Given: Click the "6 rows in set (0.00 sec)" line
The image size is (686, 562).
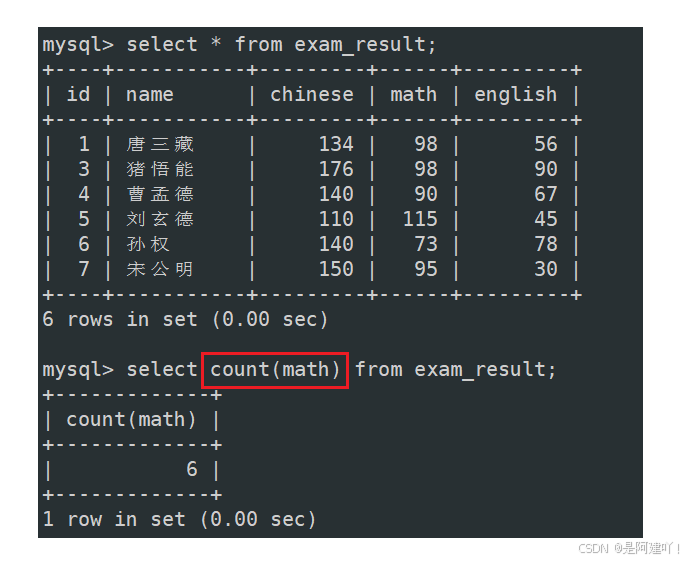Looking at the screenshot, I should (x=185, y=319).
